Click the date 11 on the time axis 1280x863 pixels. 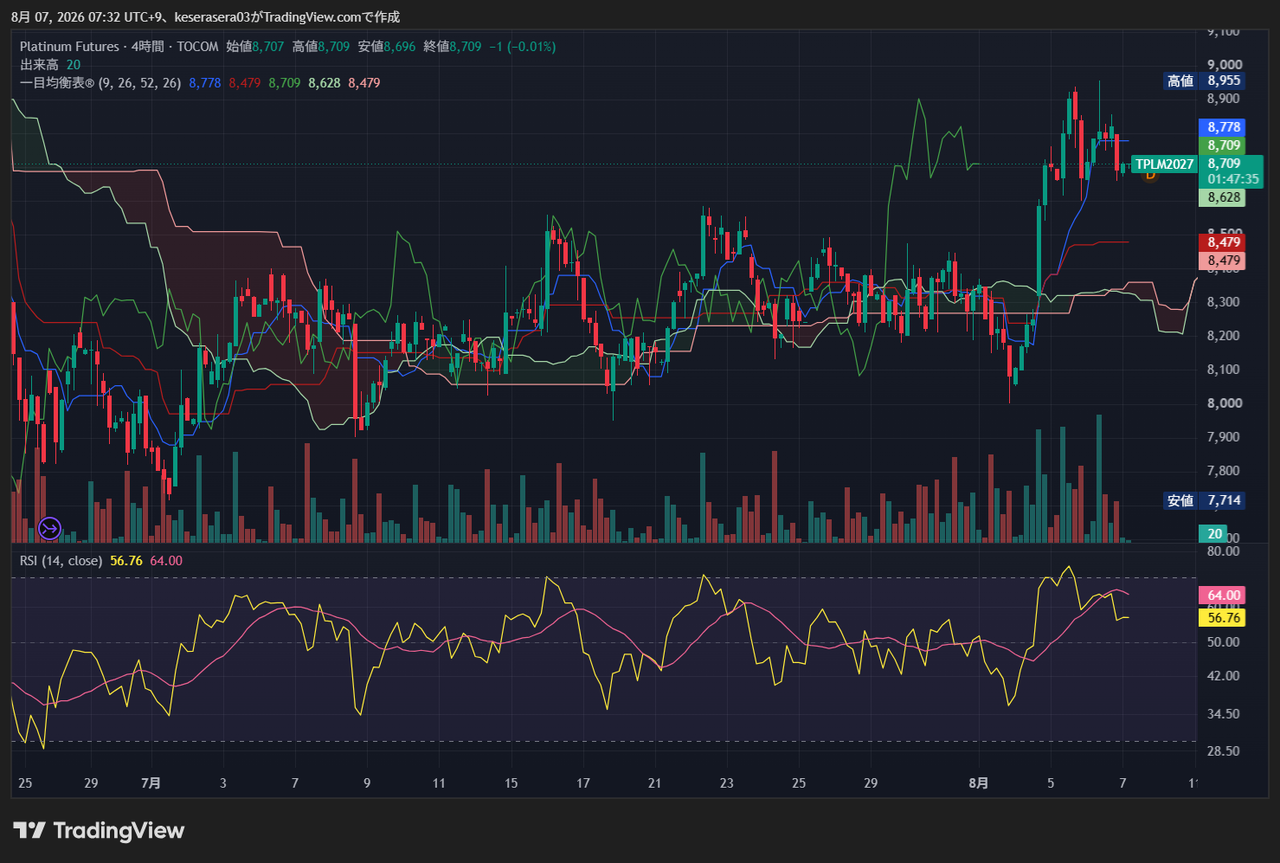coord(439,782)
